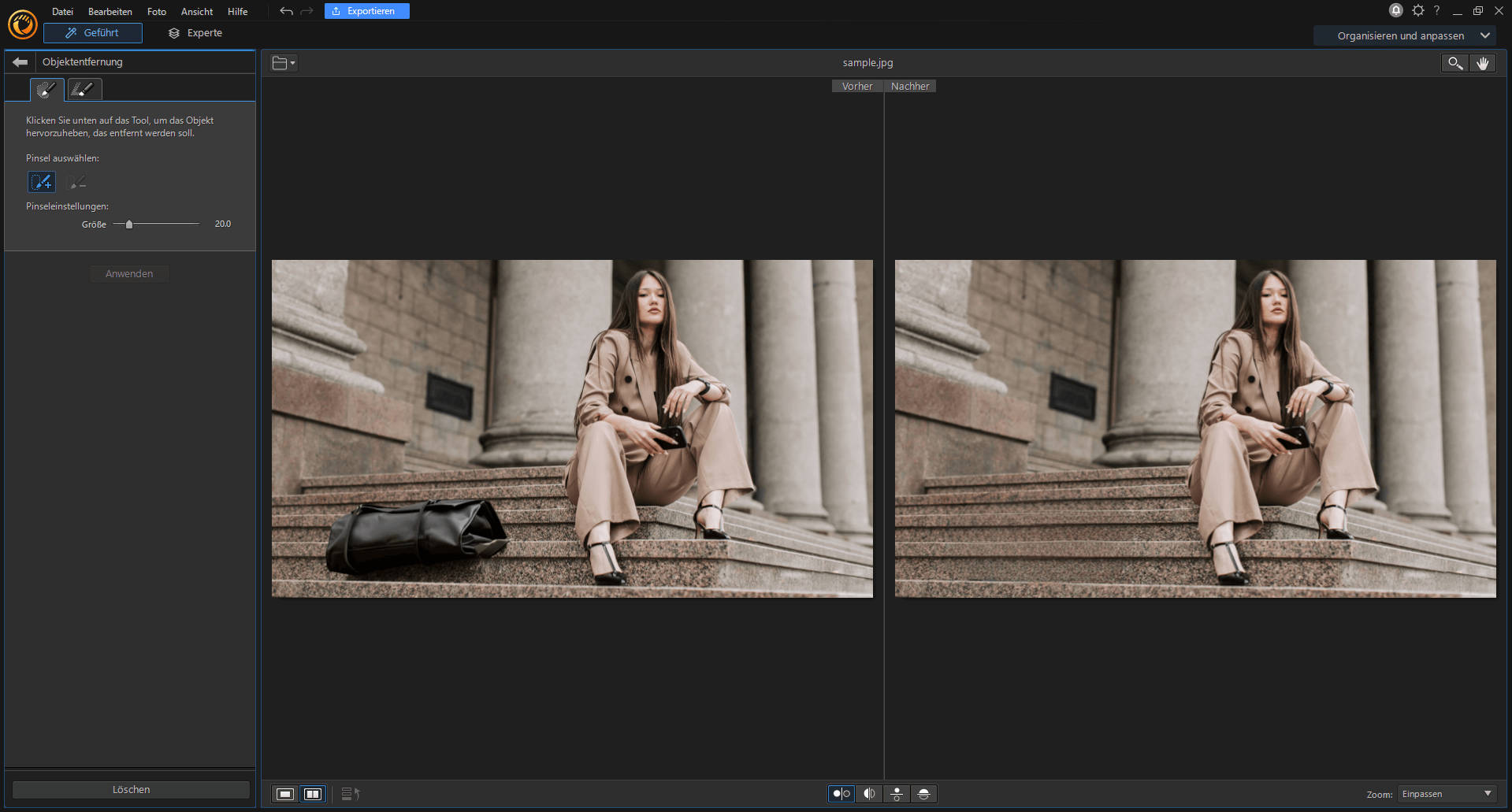Open the adjustment history log icon
1512x812 pixels.
pyautogui.click(x=349, y=794)
